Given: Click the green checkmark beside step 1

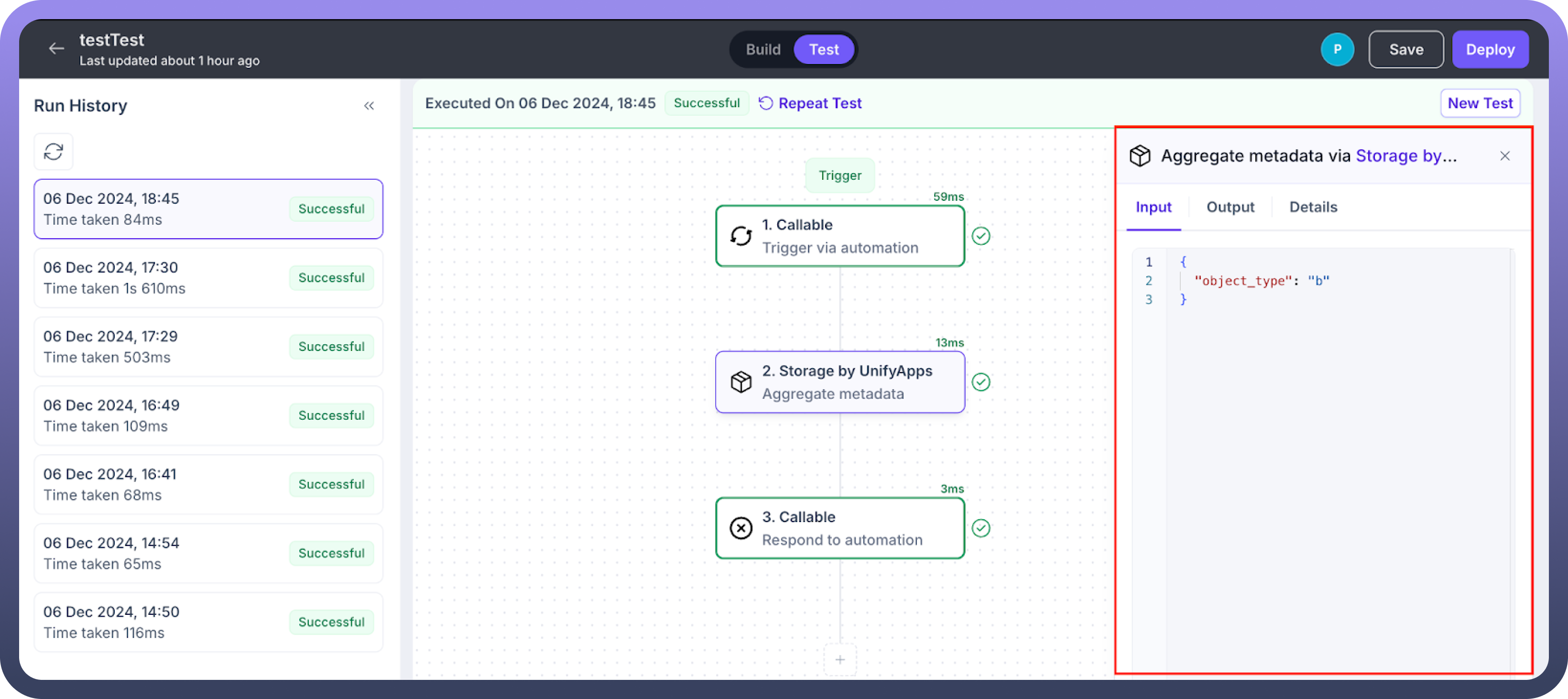Looking at the screenshot, I should coord(980,236).
